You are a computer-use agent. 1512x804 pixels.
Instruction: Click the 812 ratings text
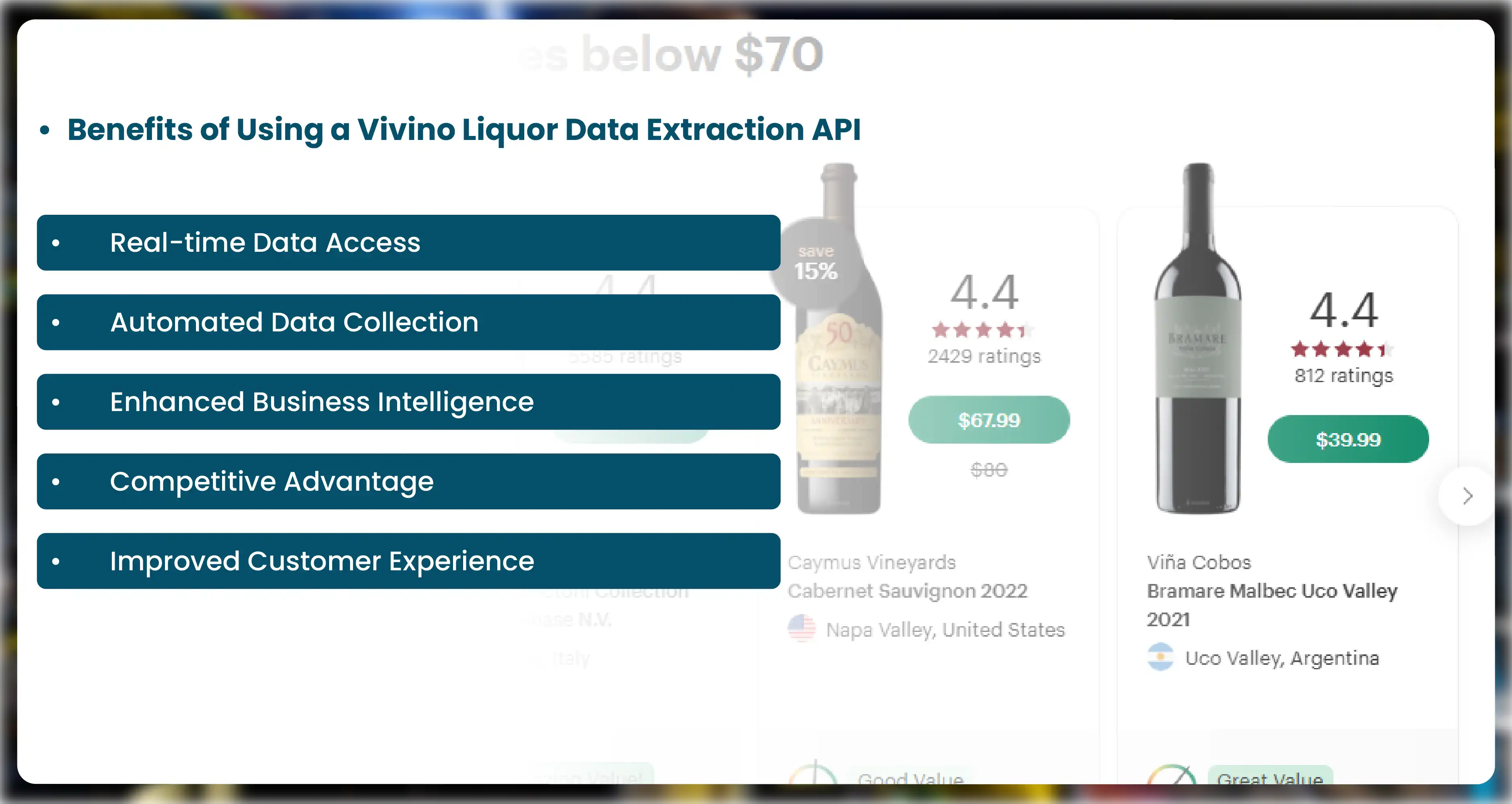click(x=1343, y=376)
